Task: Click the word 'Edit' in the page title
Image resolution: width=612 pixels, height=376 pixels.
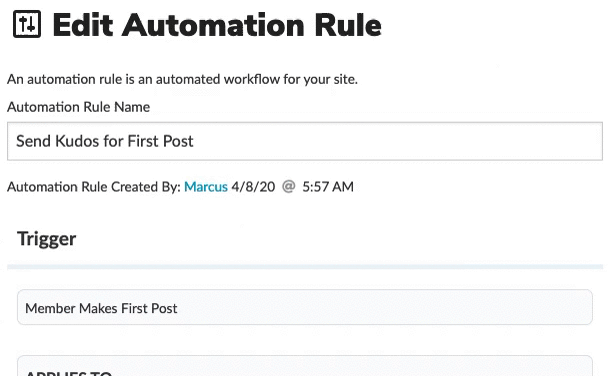Action: coord(83,25)
